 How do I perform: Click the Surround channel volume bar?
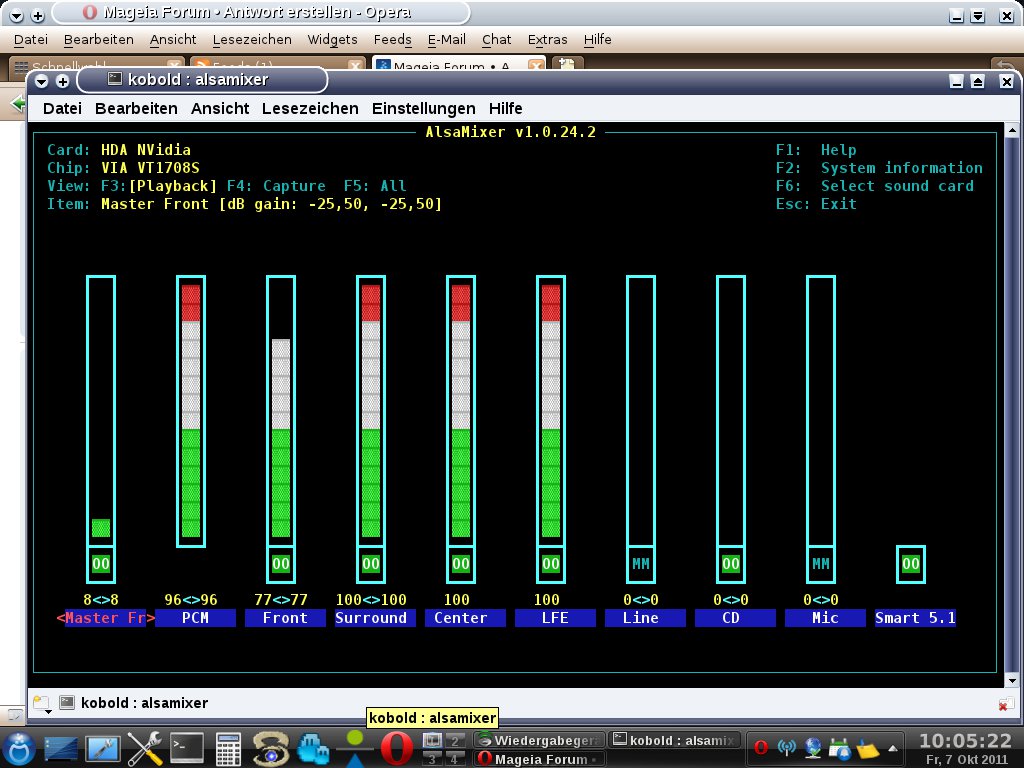[x=371, y=410]
